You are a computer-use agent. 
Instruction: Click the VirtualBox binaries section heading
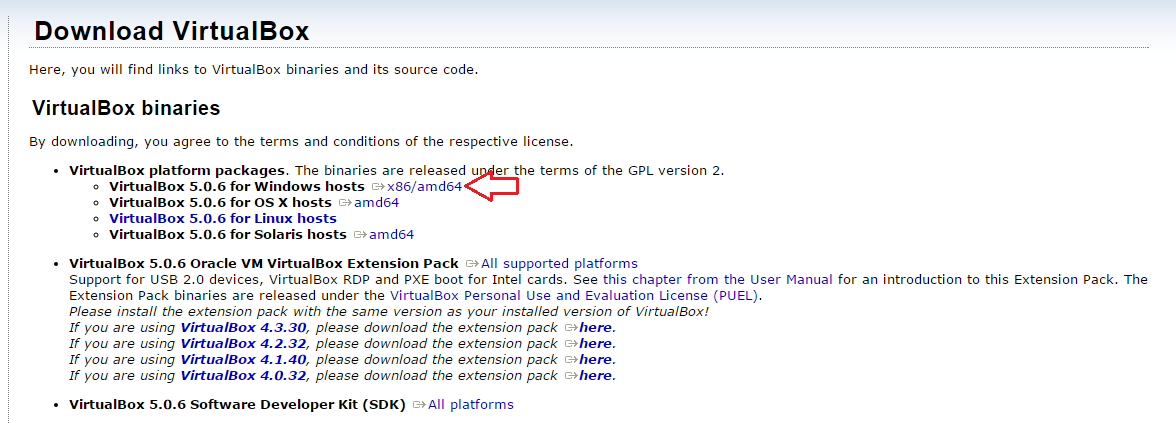(x=126, y=108)
